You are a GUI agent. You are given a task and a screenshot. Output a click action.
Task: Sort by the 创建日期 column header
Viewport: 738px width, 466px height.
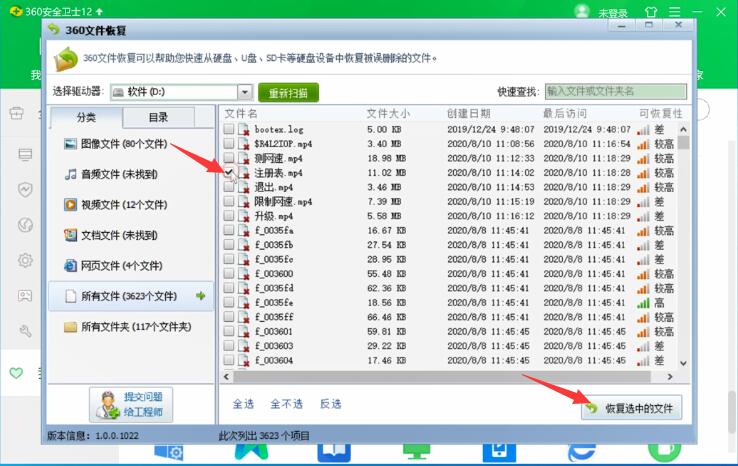(469, 113)
